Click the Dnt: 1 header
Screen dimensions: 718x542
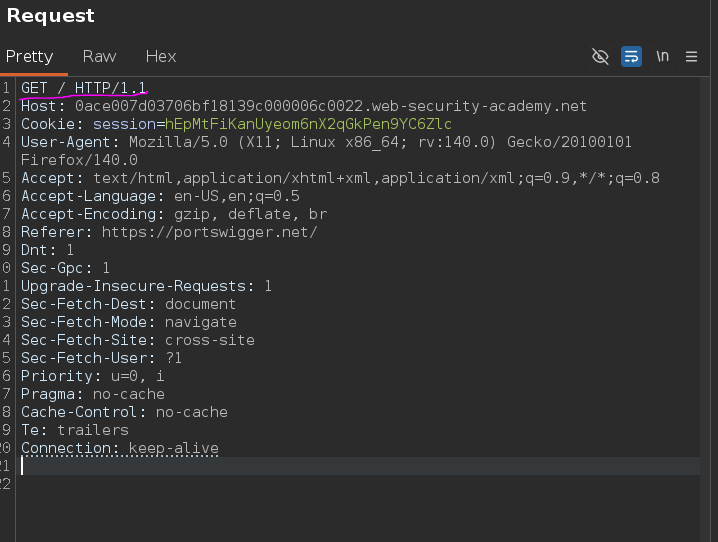coord(47,249)
